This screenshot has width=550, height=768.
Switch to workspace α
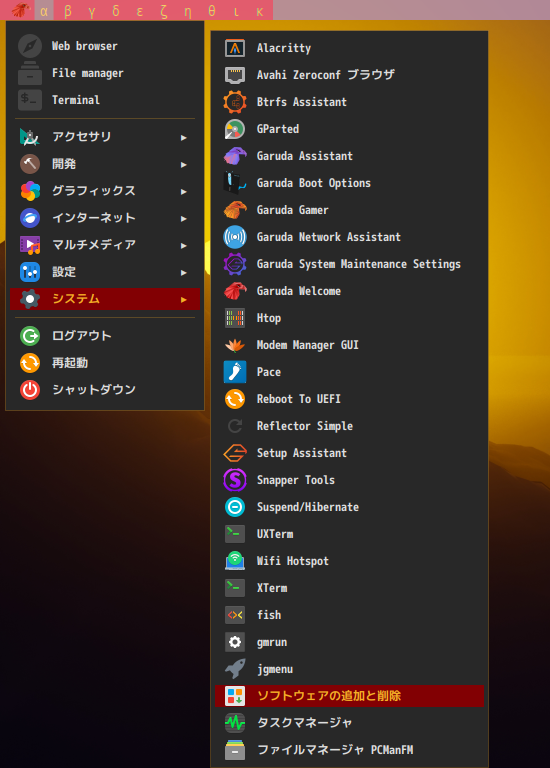pos(44,11)
